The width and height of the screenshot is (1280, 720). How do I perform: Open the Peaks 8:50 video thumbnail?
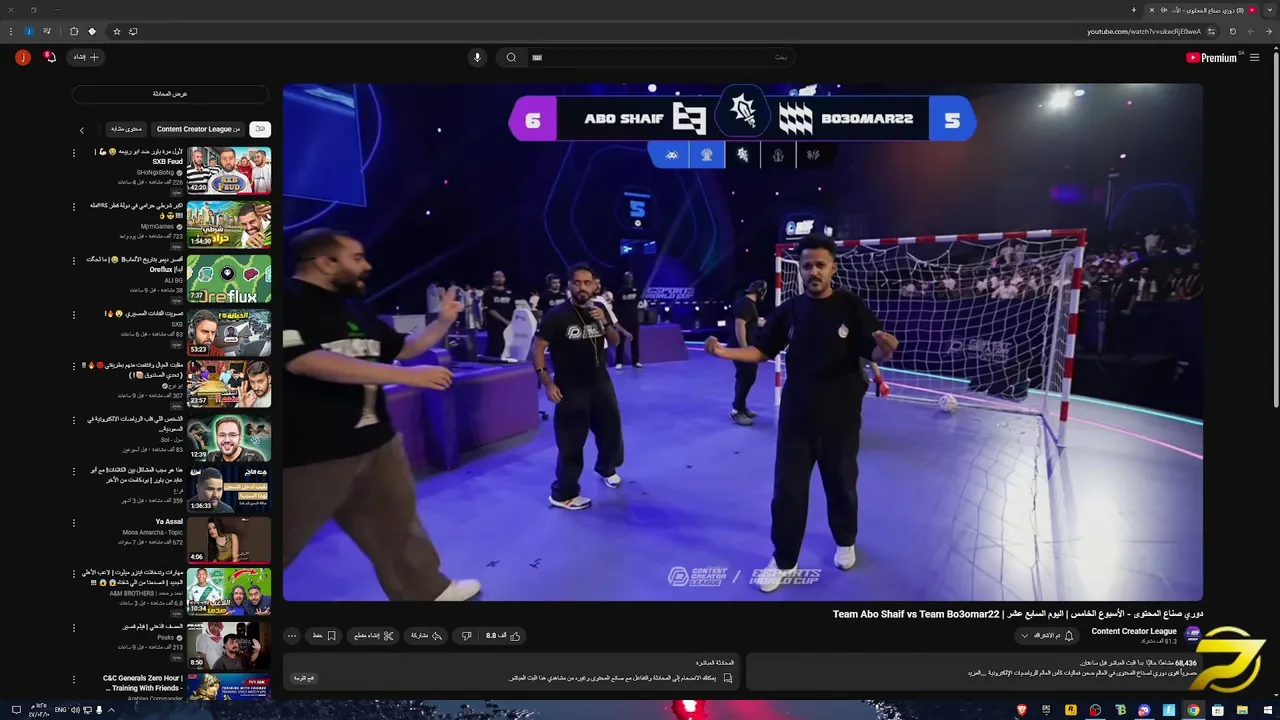229,645
